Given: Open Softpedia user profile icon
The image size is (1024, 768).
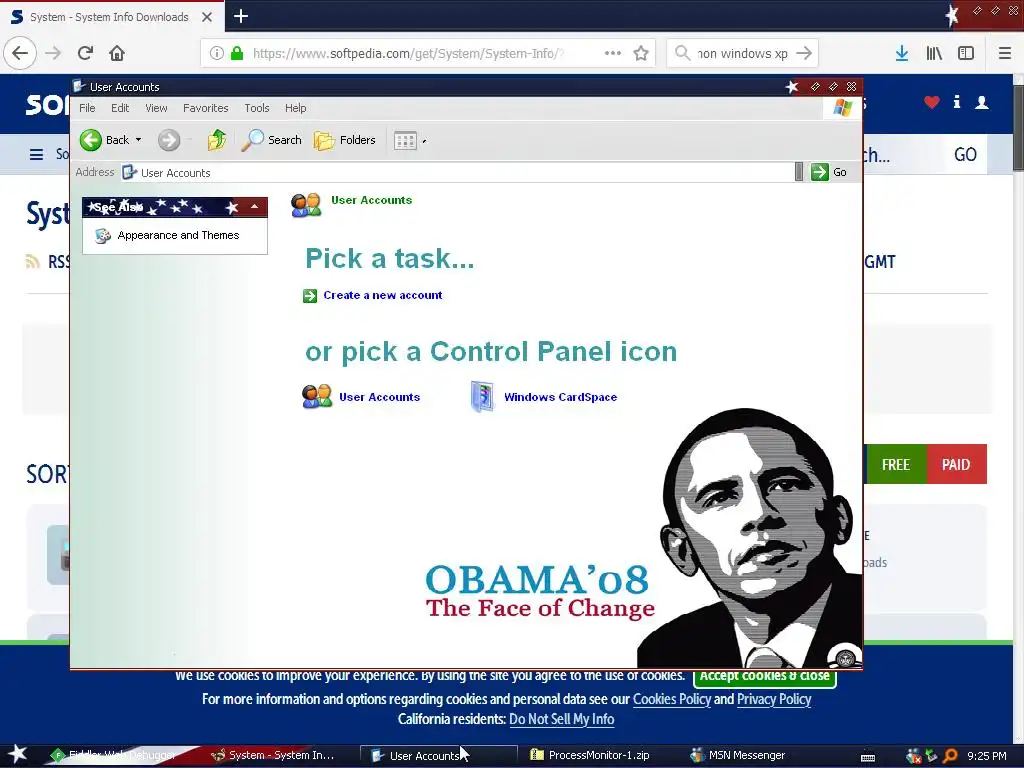Looking at the screenshot, I should [x=982, y=102].
